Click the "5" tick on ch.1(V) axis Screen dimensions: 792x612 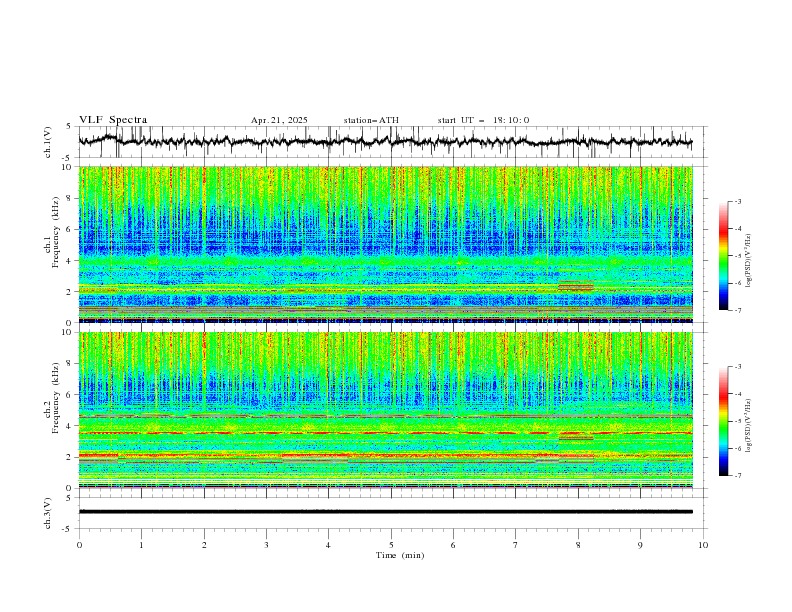coord(70,127)
